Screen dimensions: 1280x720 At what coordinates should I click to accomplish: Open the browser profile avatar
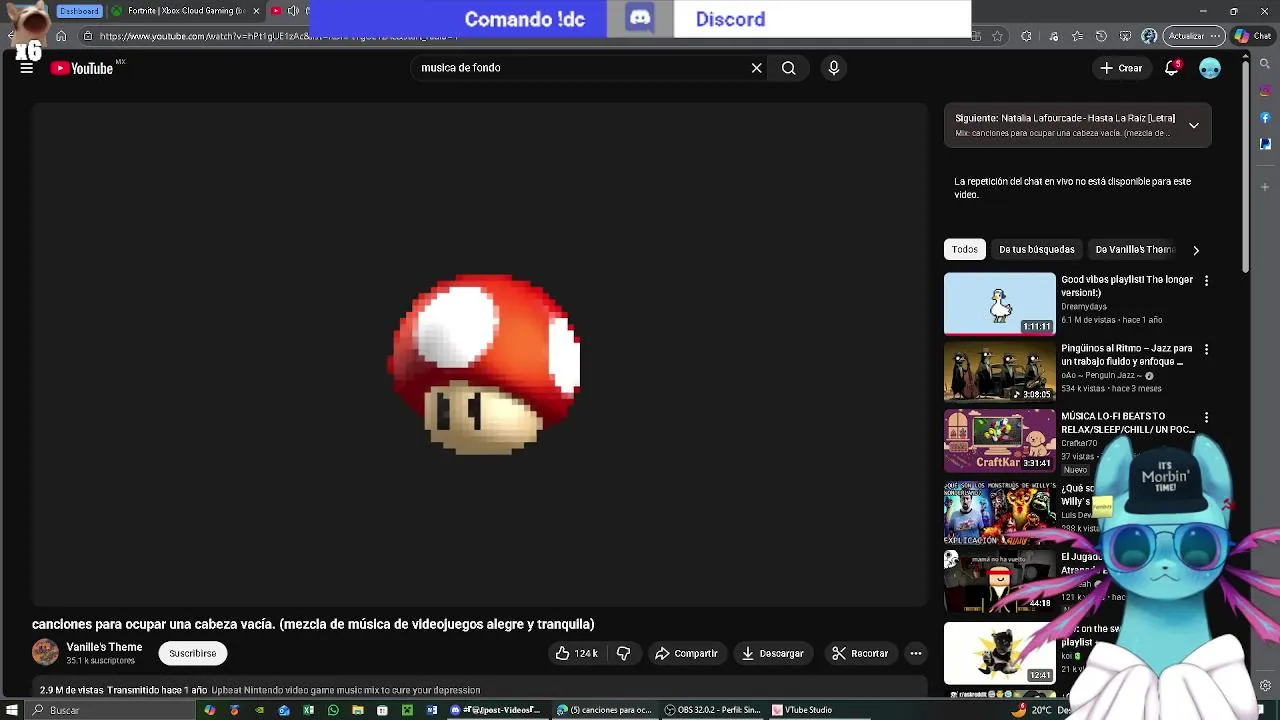pos(1149,36)
